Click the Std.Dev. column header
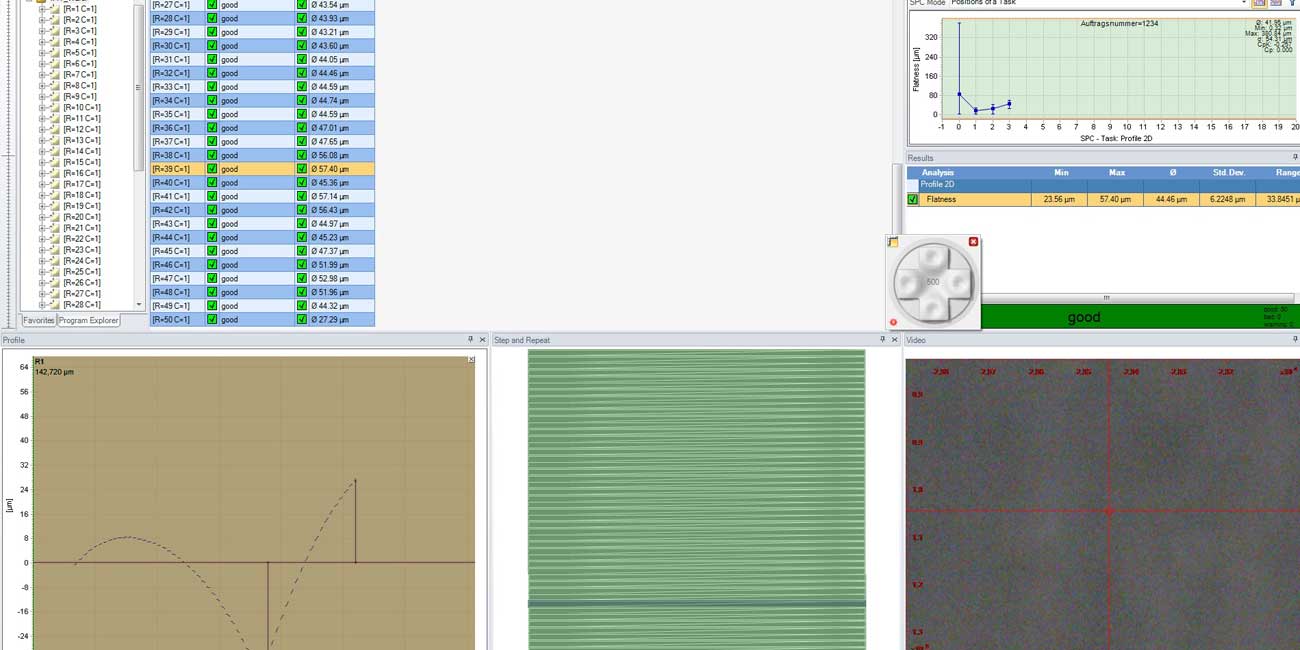This screenshot has width=1300, height=650. coord(1227,173)
